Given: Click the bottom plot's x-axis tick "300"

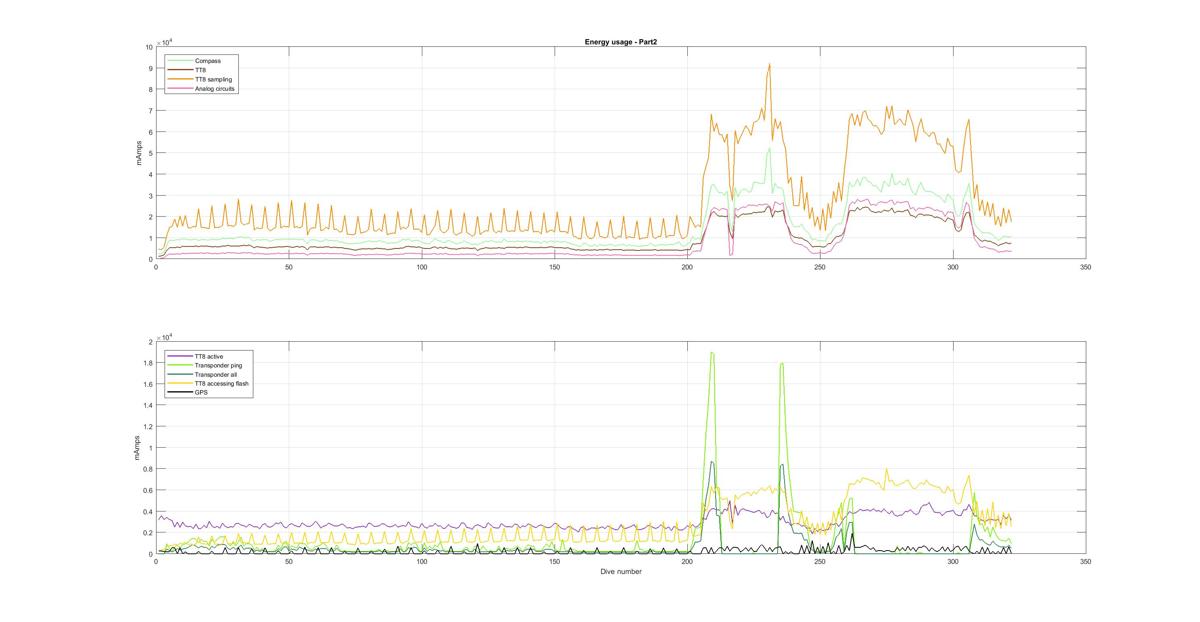Looking at the screenshot, I should (953, 562).
